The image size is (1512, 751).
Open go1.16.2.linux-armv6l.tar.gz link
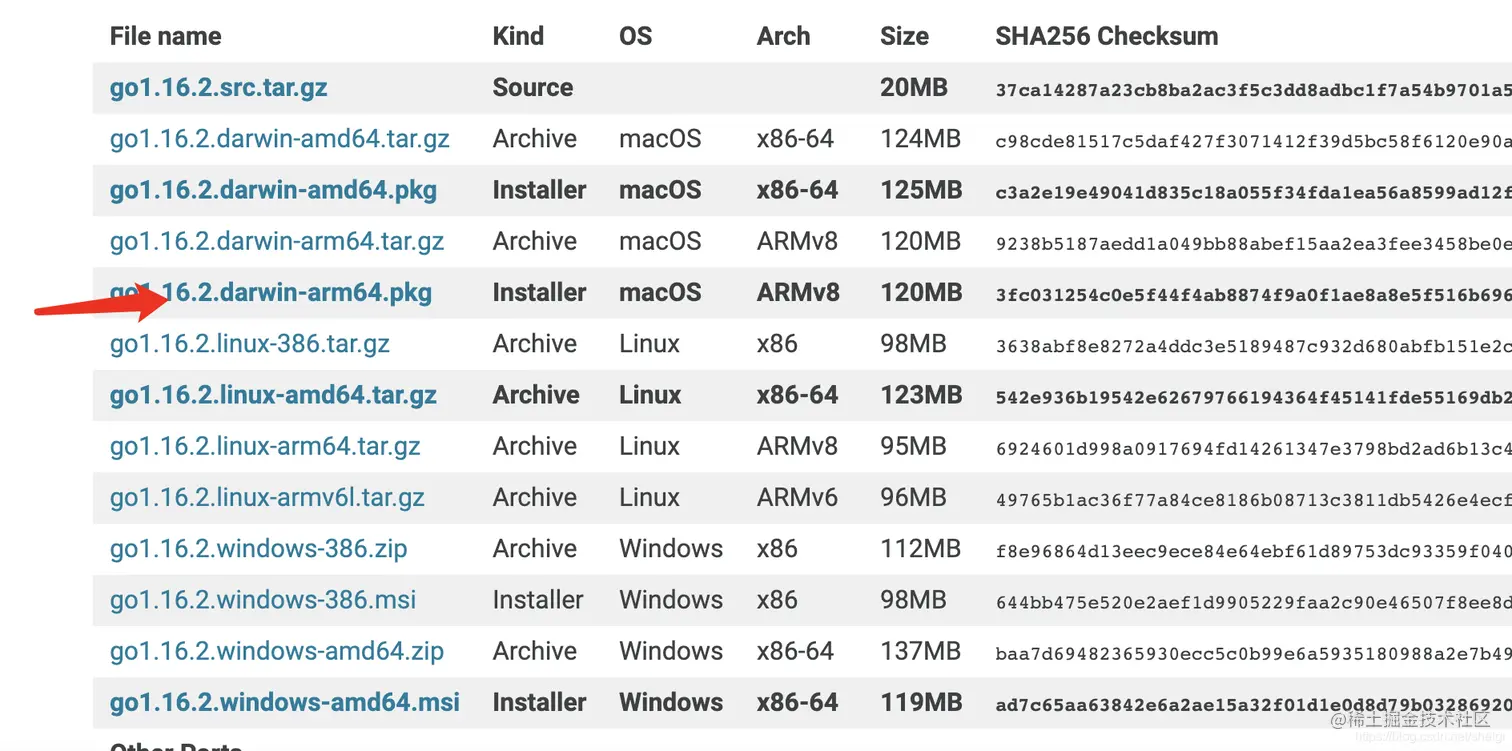tap(267, 497)
